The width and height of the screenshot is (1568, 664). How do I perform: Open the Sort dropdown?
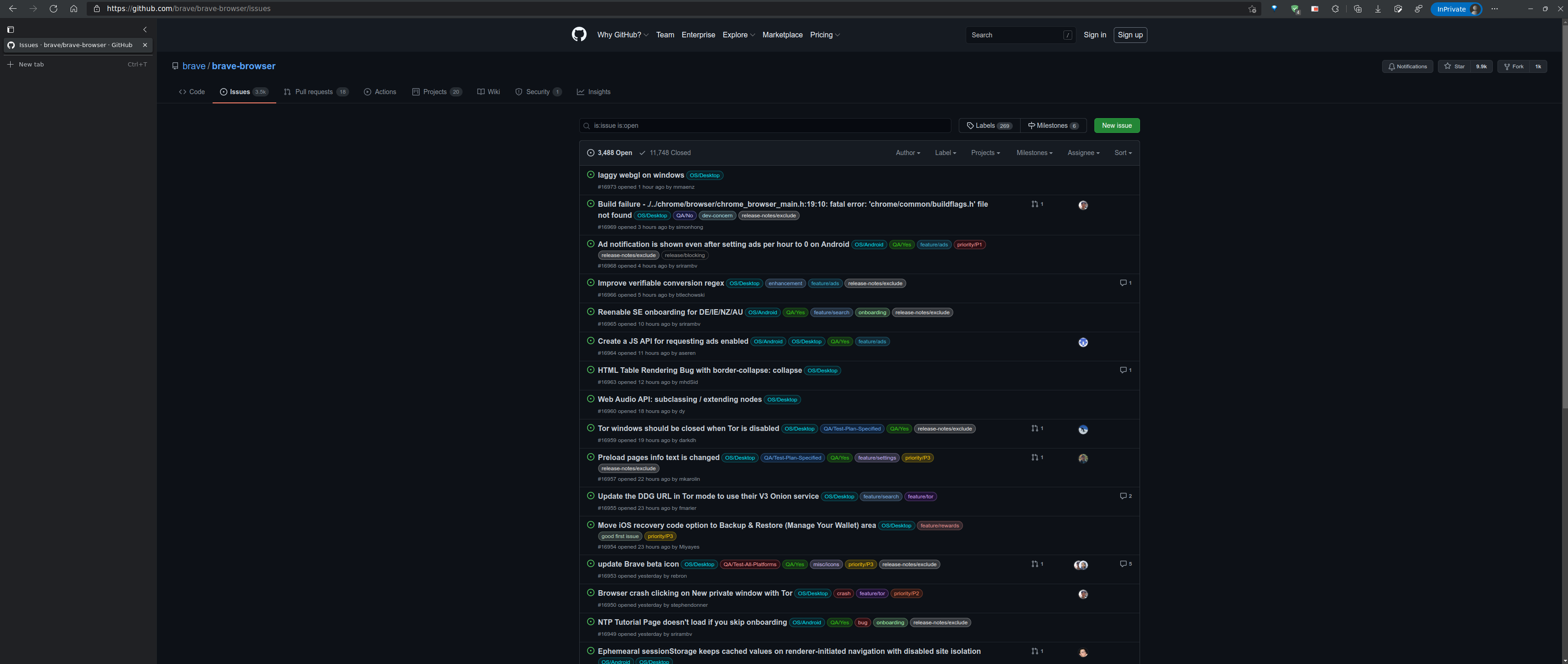pyautogui.click(x=1123, y=152)
